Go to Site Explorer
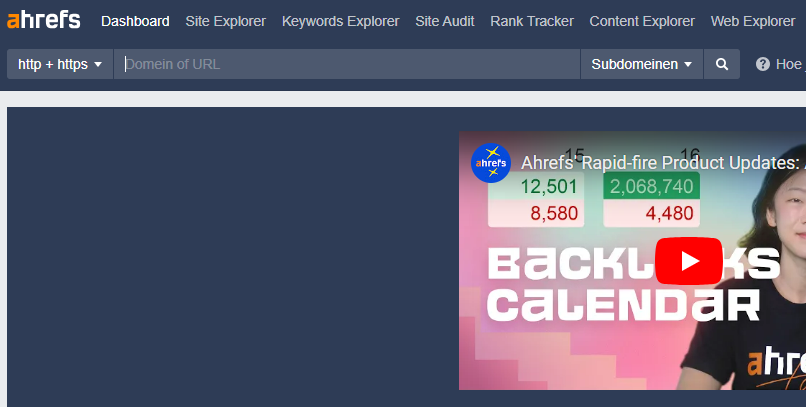806x407 pixels. (x=226, y=21)
